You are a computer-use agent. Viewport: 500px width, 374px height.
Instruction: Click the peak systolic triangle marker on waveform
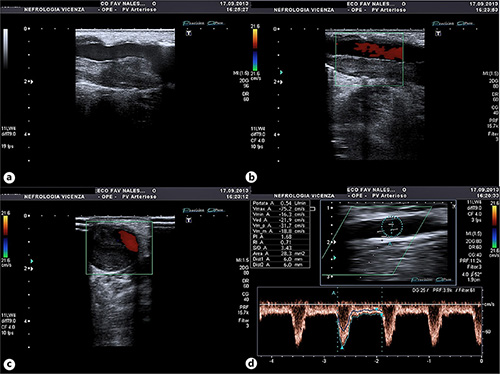pos(342,348)
